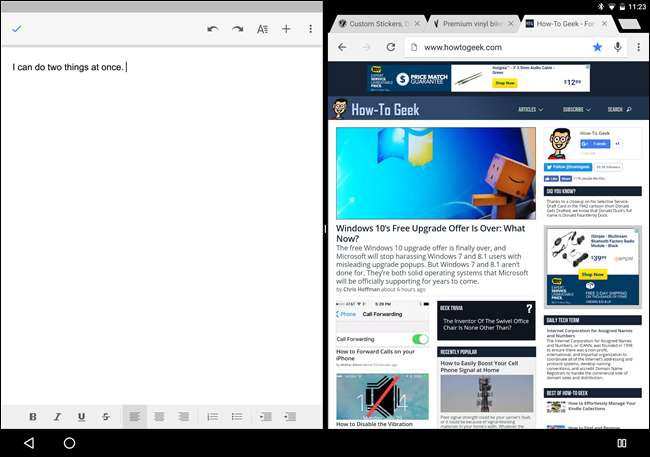This screenshot has height=457, width=650.
Task: Expand the Articles dropdown menu
Action: (530, 109)
